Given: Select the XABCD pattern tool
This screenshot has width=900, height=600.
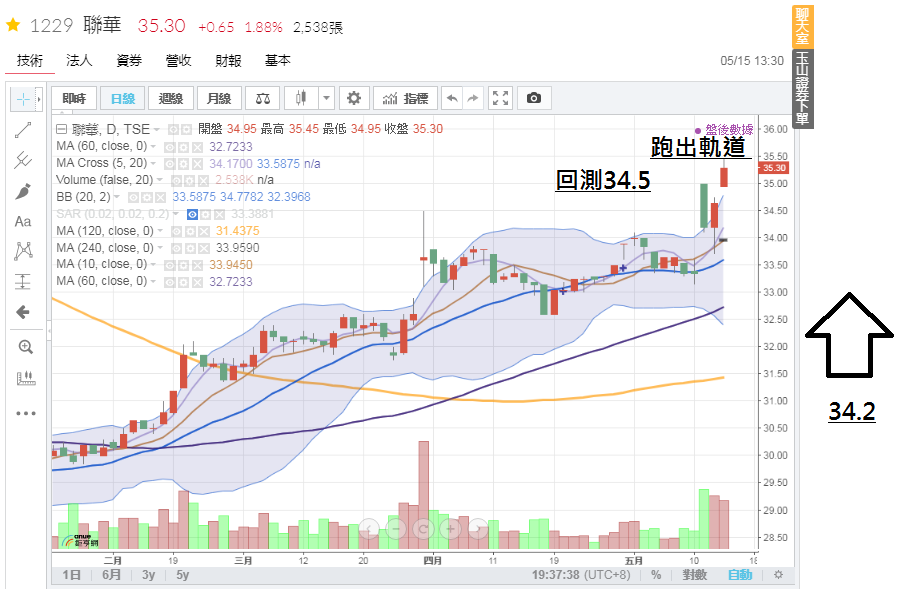Looking at the screenshot, I should click(x=24, y=251).
